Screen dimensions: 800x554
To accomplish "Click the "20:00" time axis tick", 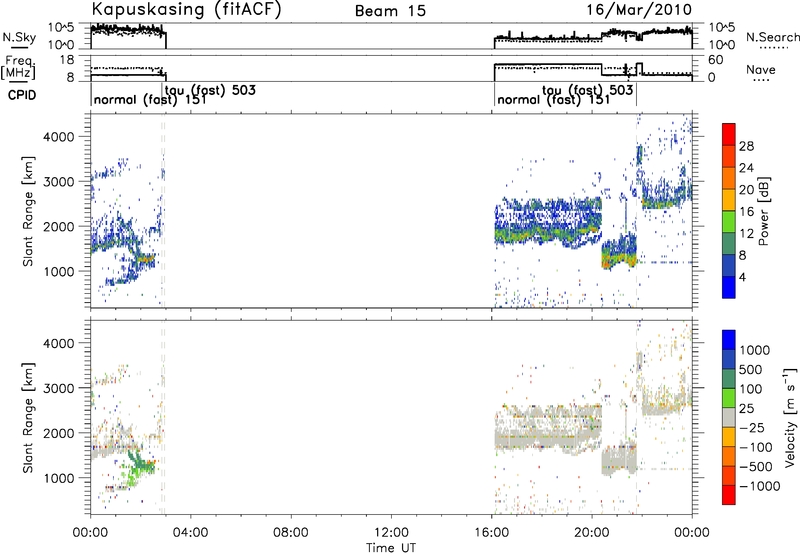I will click(x=592, y=533).
